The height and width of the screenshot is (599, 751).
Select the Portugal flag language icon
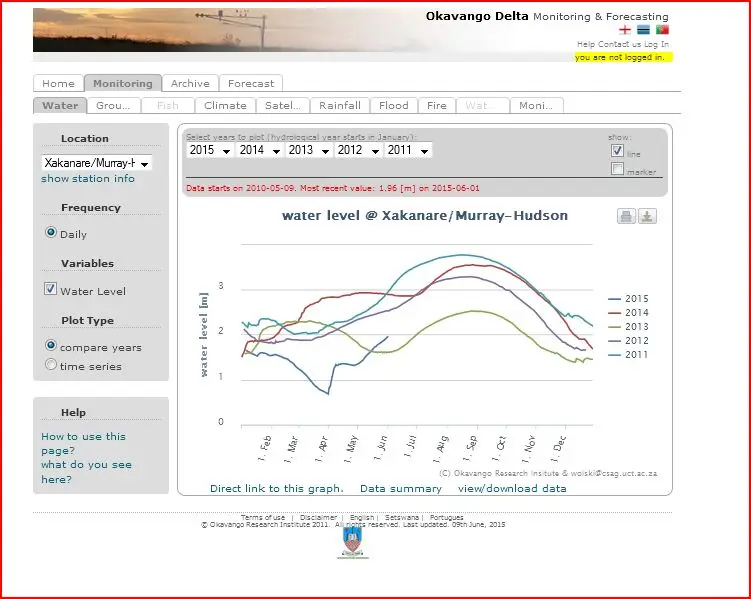tap(662, 30)
